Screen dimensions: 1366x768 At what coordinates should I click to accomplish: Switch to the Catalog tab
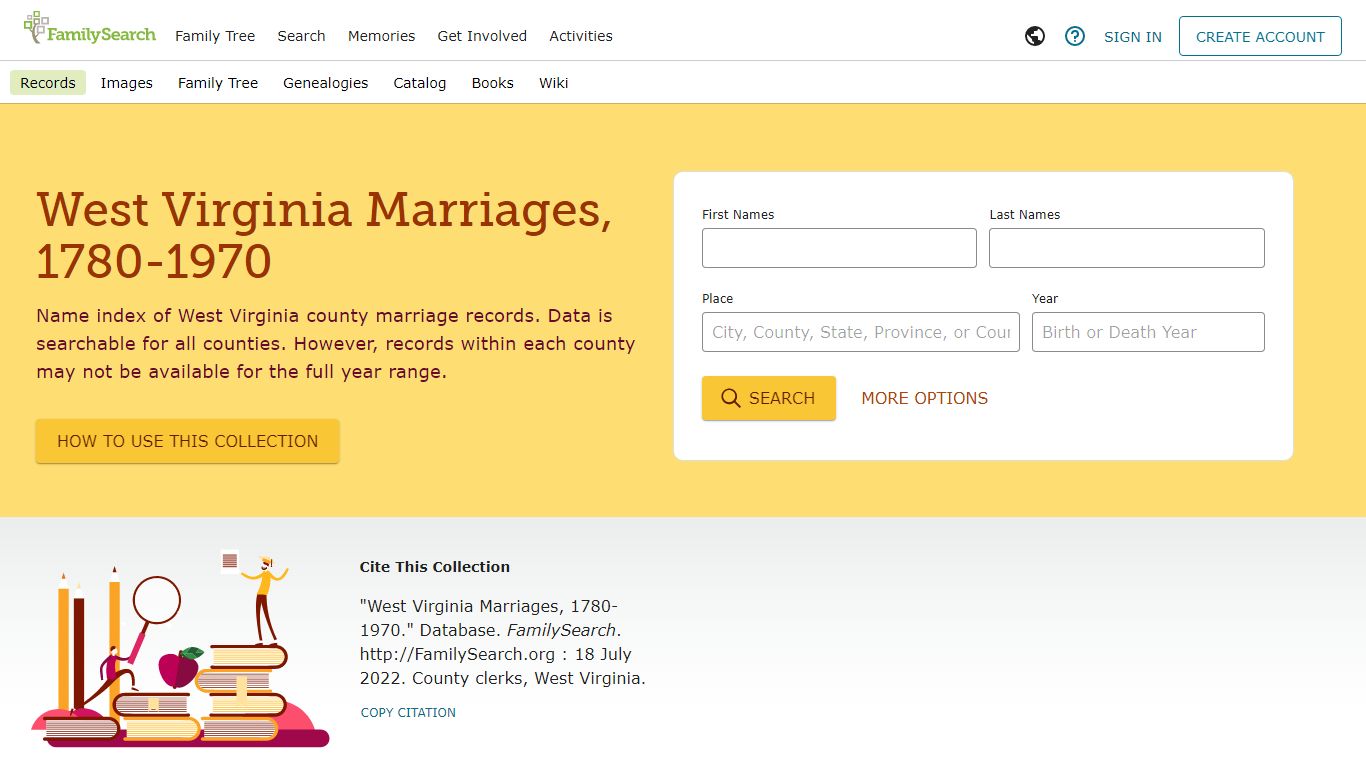click(x=420, y=83)
